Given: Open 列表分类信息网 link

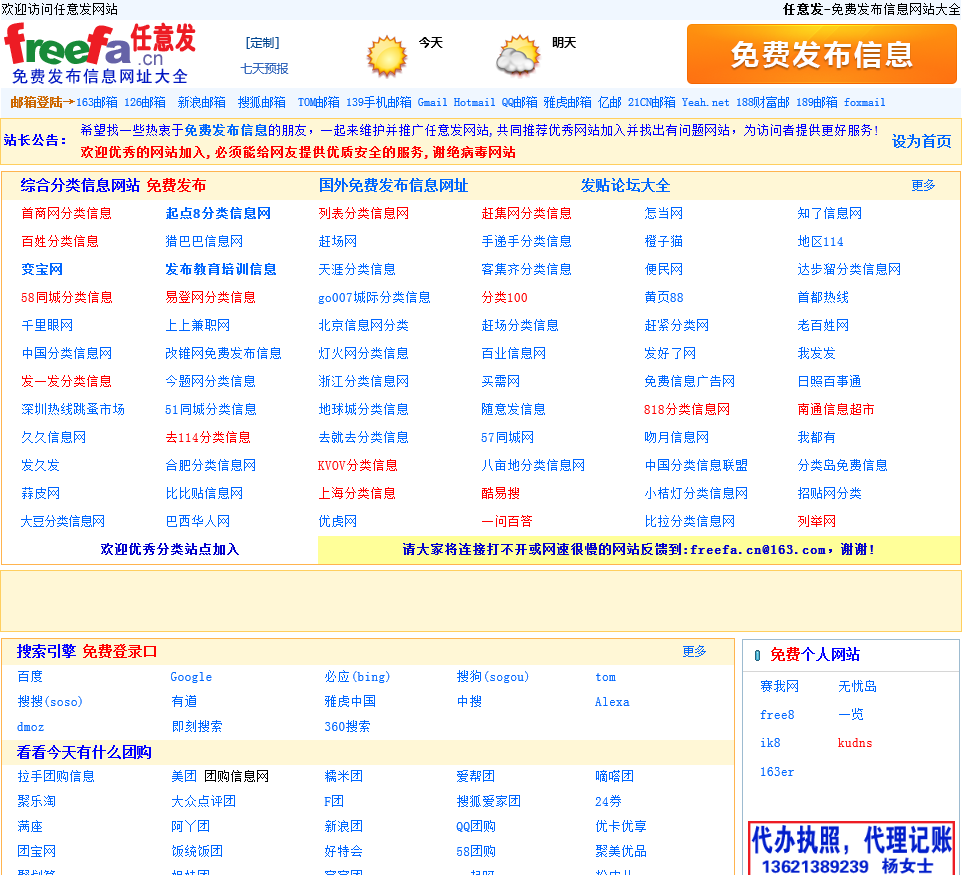Looking at the screenshot, I should pyautogui.click(x=364, y=214).
